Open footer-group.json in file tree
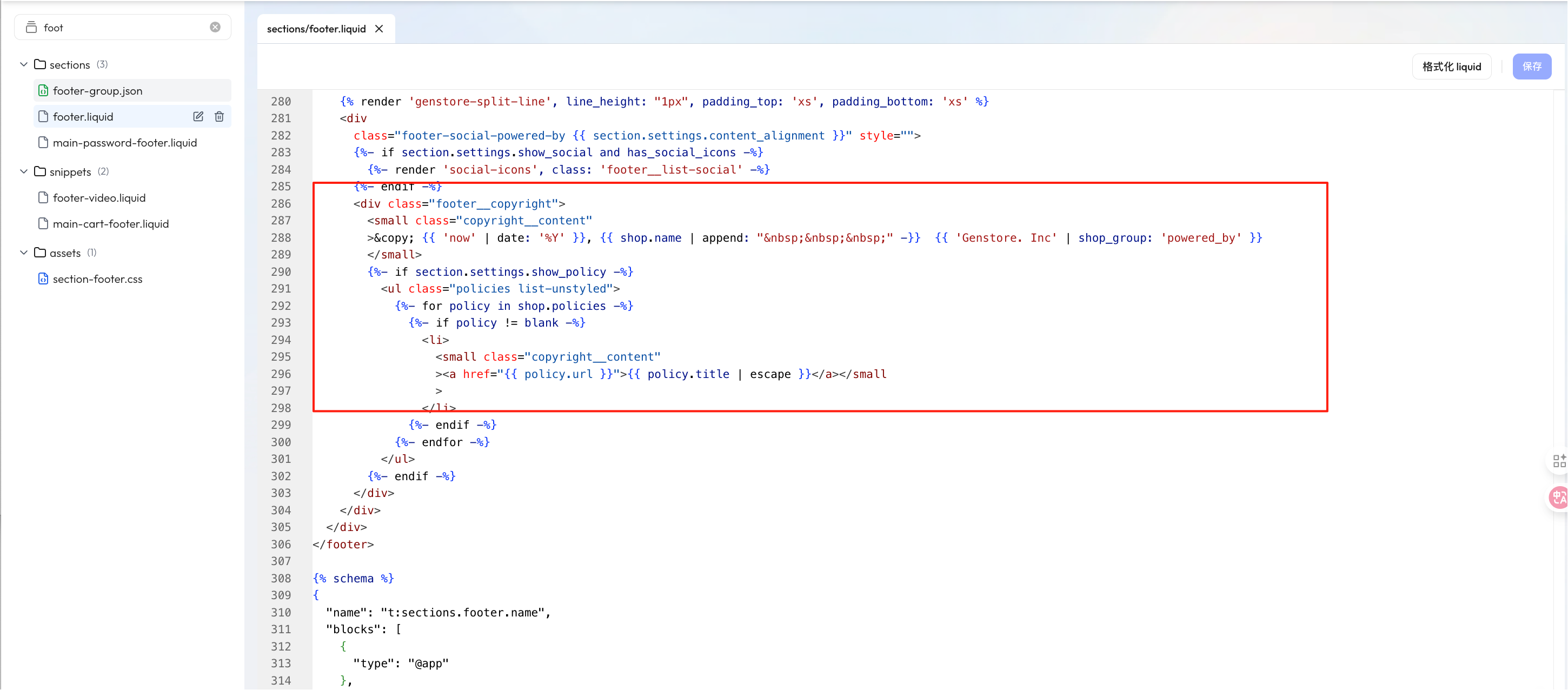The height and width of the screenshot is (690, 1568). point(132,91)
